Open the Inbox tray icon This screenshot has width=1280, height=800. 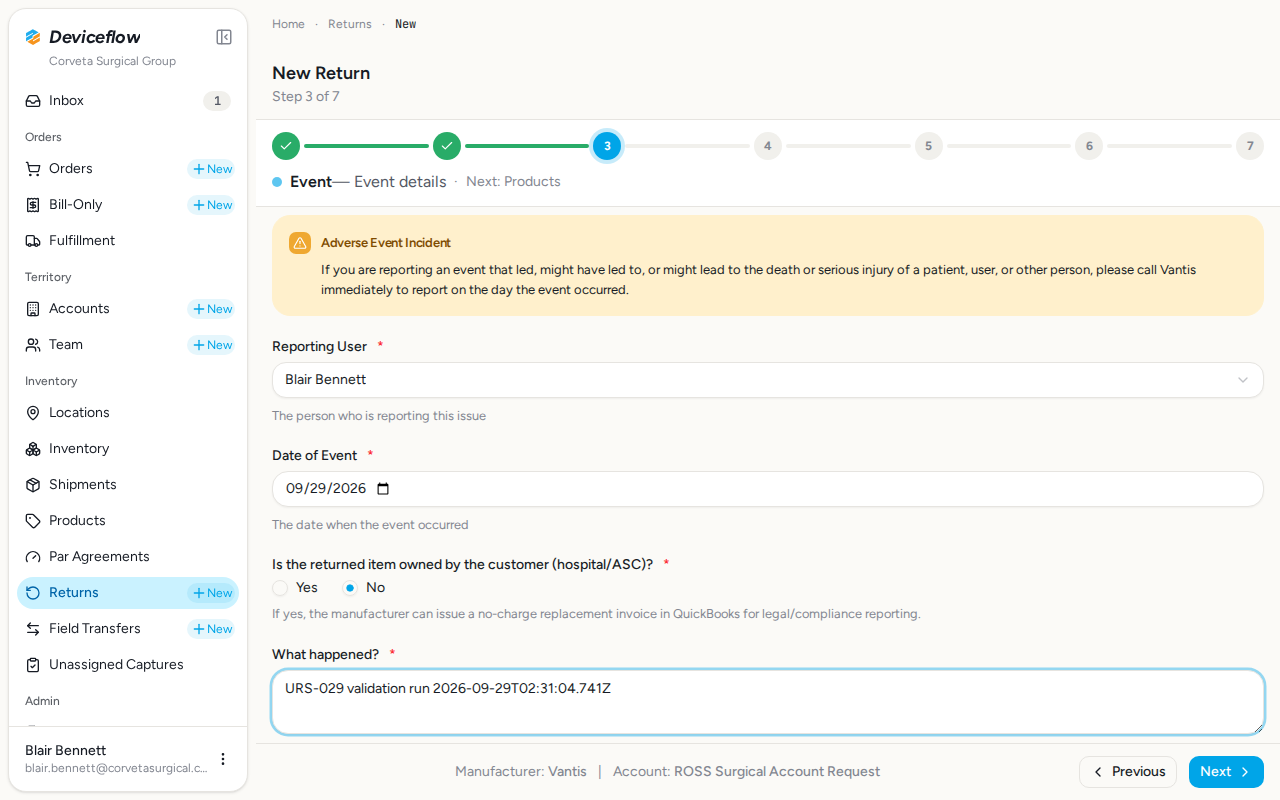point(33,101)
